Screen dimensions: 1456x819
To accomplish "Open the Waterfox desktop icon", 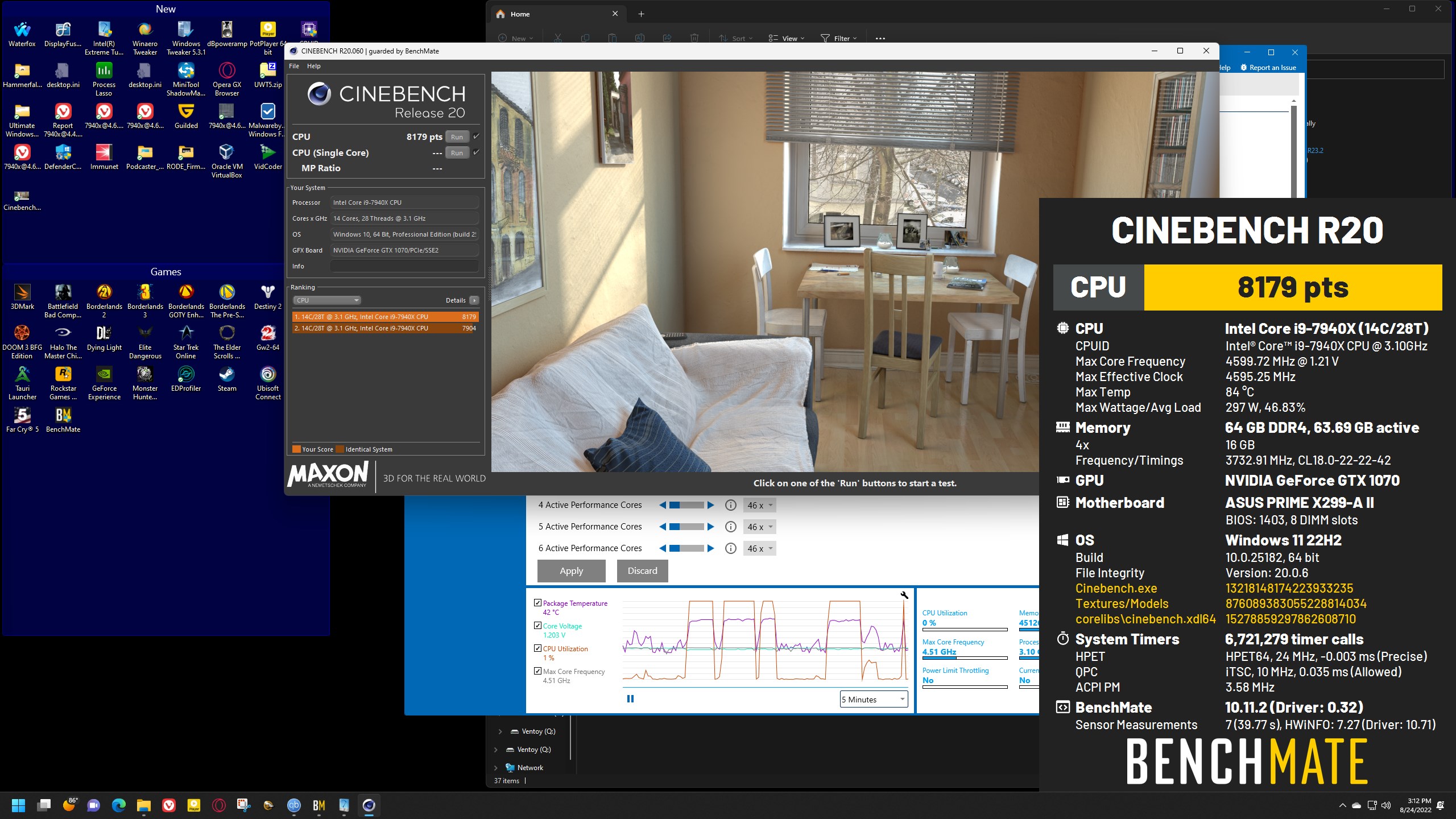I will (x=22, y=34).
